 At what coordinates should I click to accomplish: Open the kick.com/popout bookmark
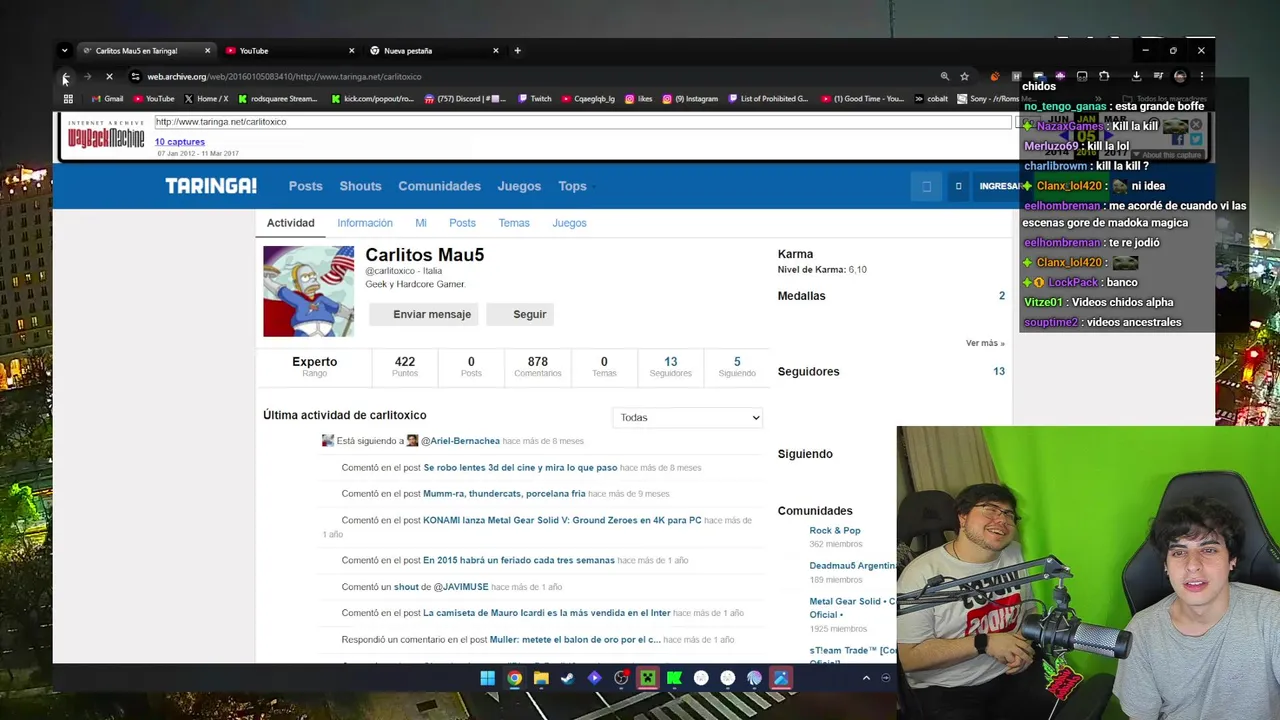tap(371, 99)
